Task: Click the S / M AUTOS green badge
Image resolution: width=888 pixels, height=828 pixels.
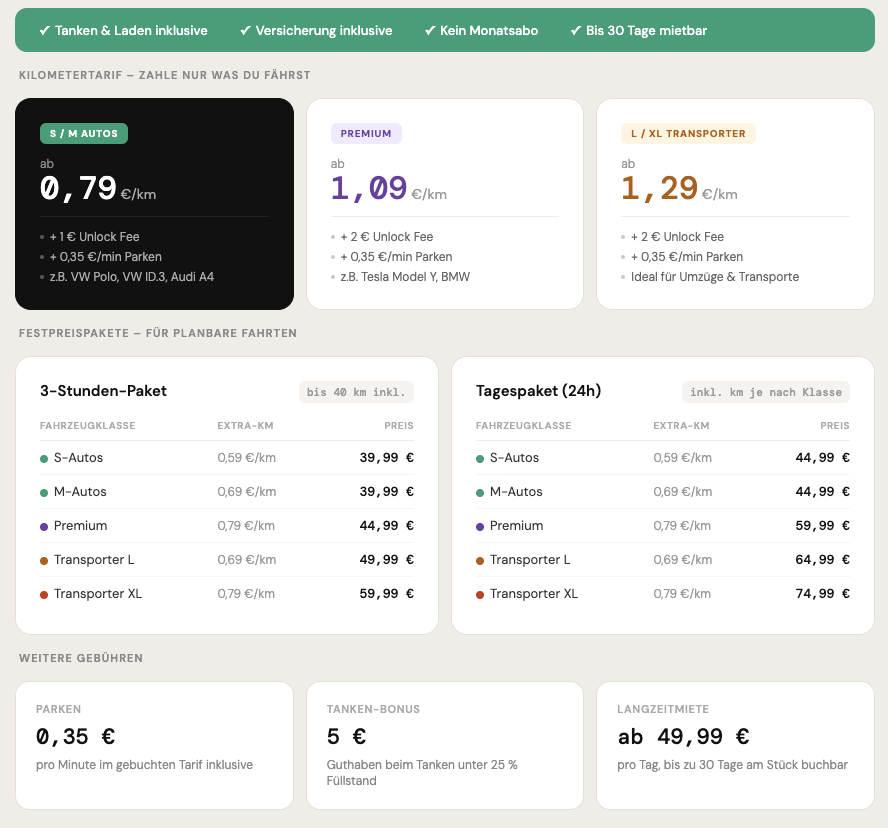Action: point(84,134)
